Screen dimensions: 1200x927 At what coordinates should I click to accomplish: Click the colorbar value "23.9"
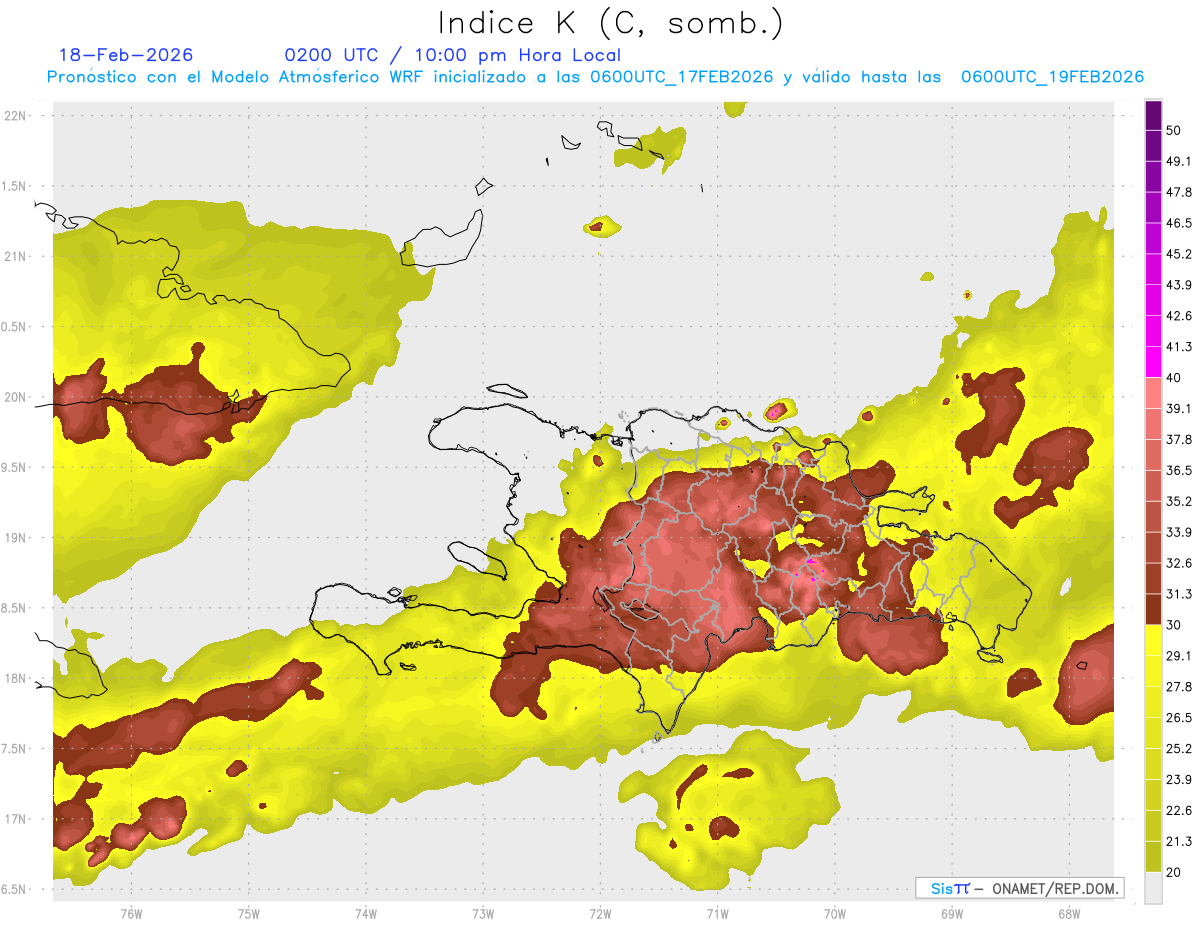[1179, 780]
